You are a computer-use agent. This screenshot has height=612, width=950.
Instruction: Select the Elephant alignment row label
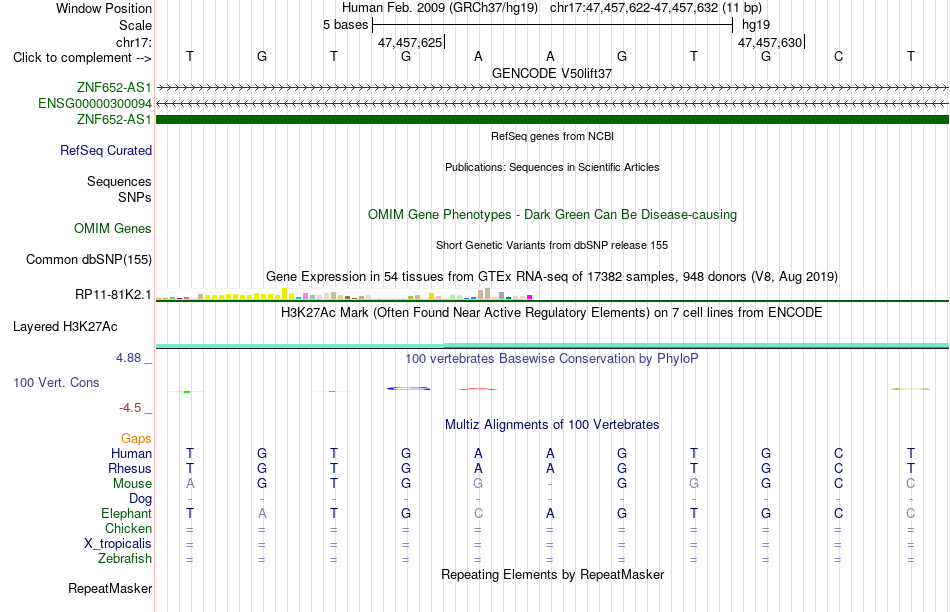pos(126,513)
